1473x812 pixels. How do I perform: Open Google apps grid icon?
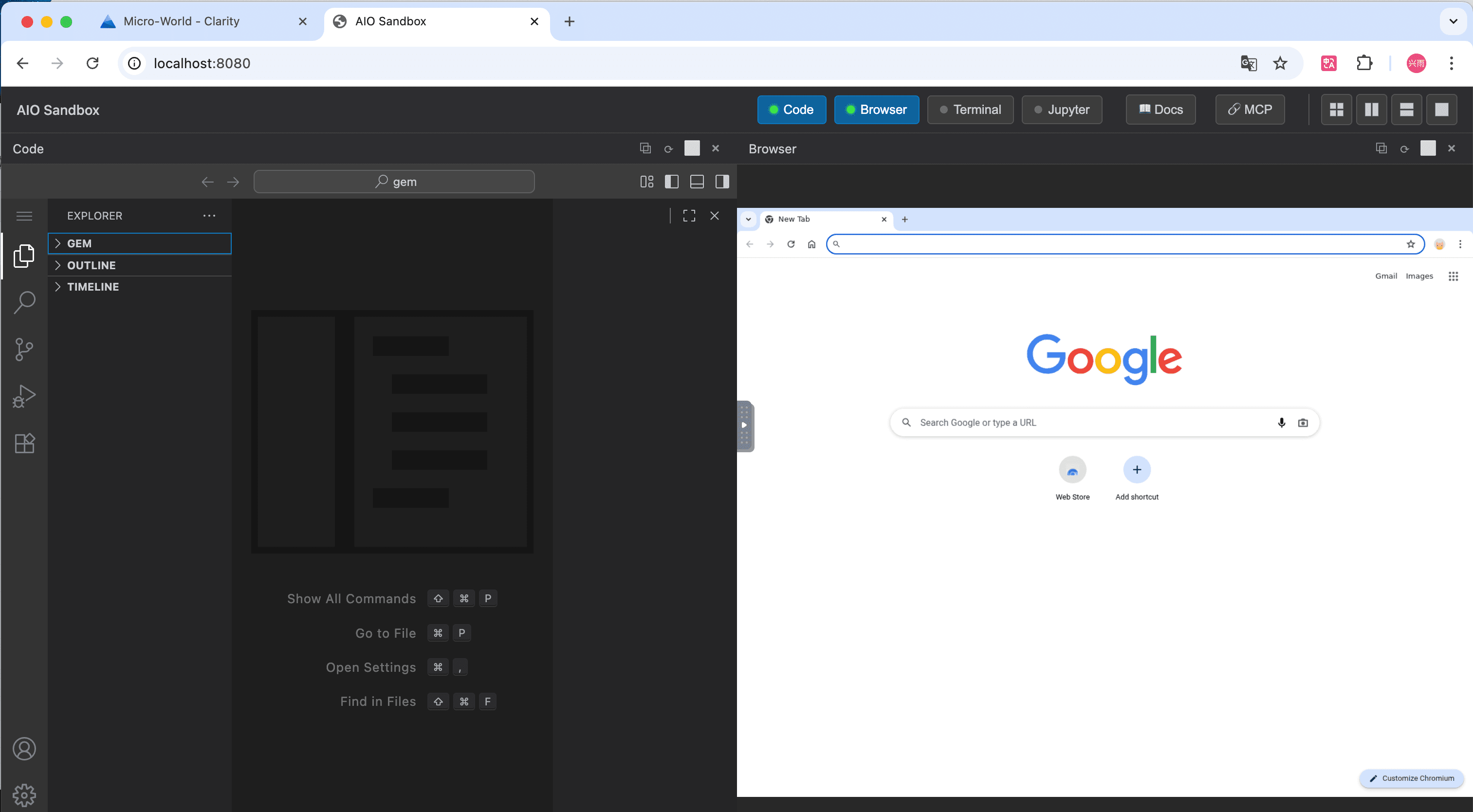1453,276
